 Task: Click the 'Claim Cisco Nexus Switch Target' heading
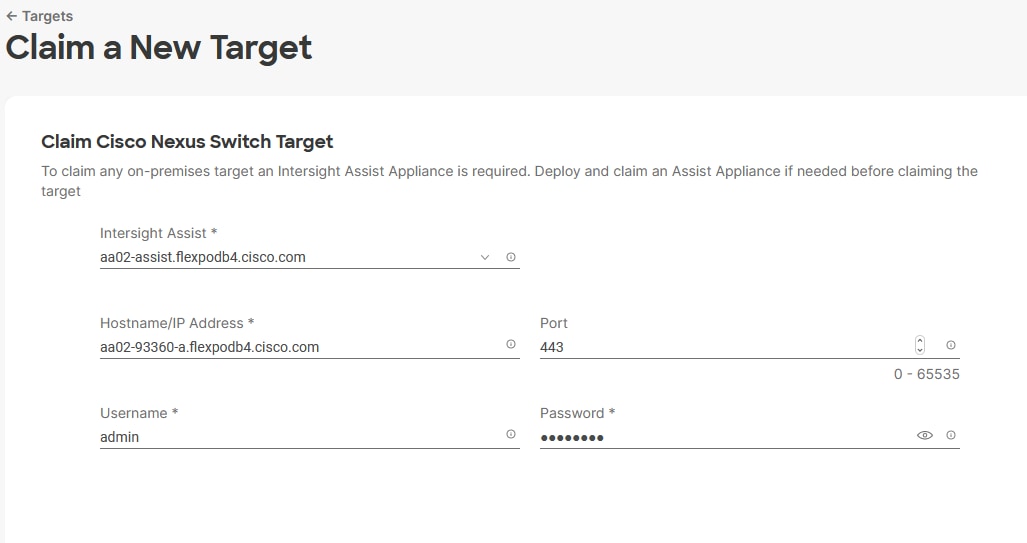tap(187, 141)
